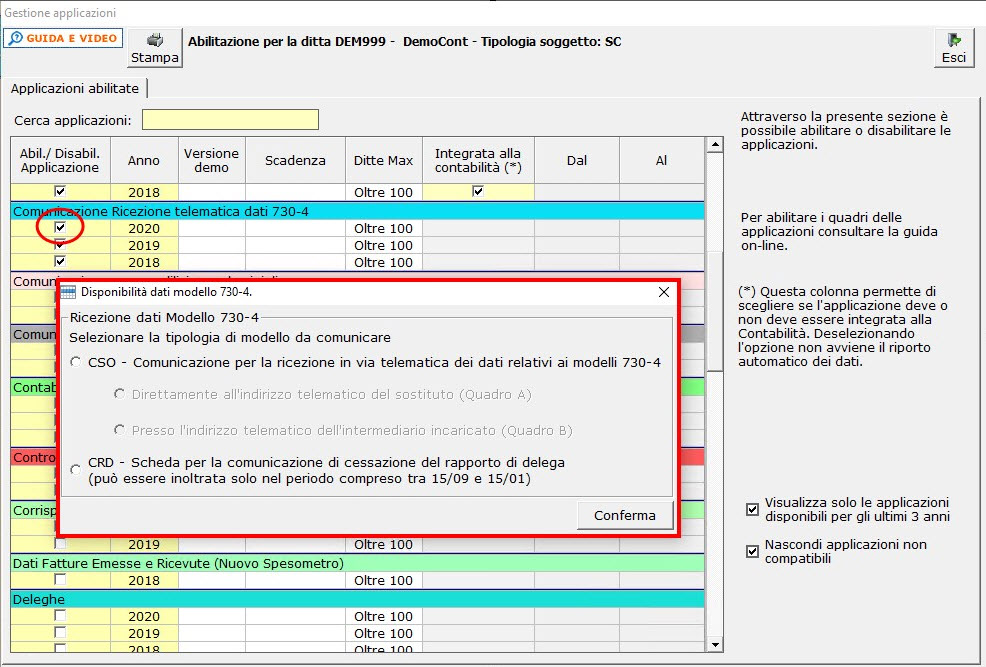Select Presso l'indirizzo dell'intermediario (Quadro B)
The image size is (986, 667).
coord(119,429)
